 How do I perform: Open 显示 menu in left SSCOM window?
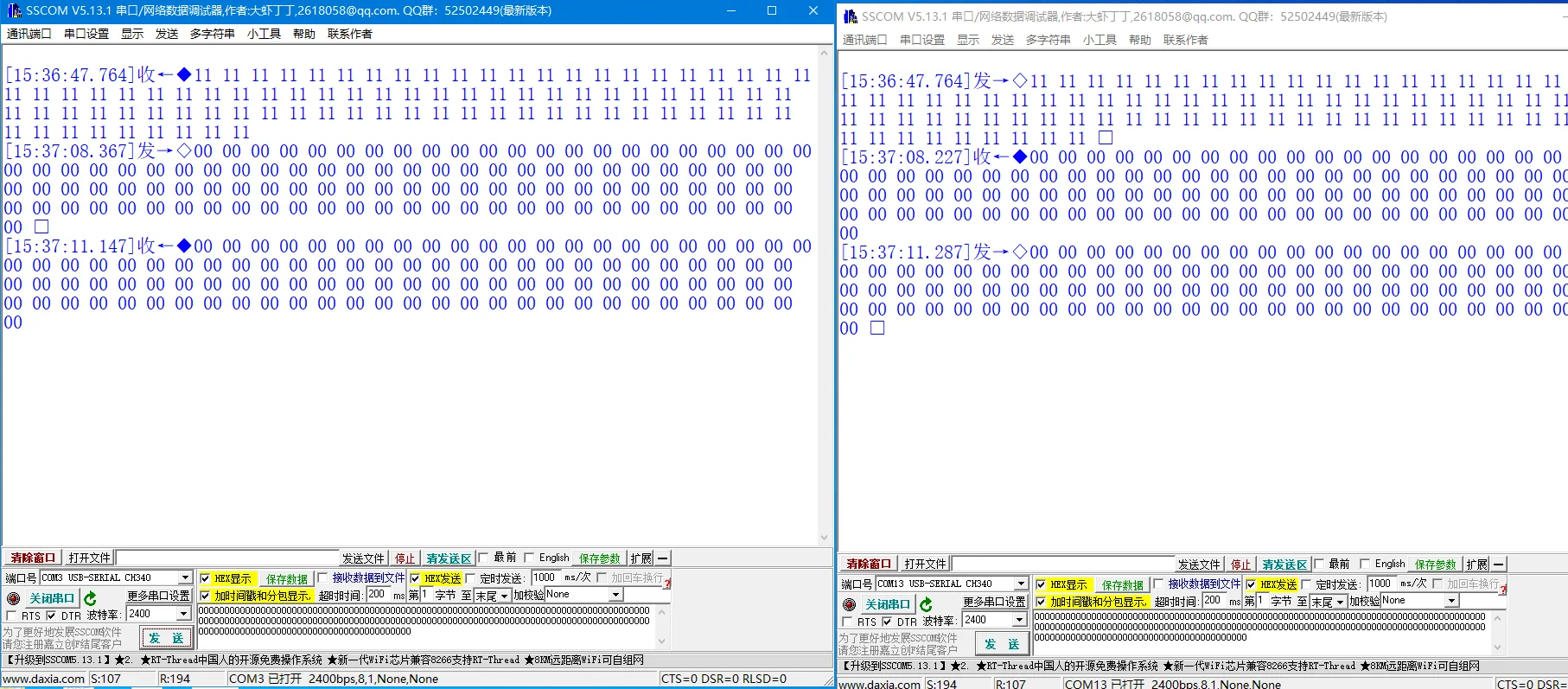pyautogui.click(x=132, y=34)
